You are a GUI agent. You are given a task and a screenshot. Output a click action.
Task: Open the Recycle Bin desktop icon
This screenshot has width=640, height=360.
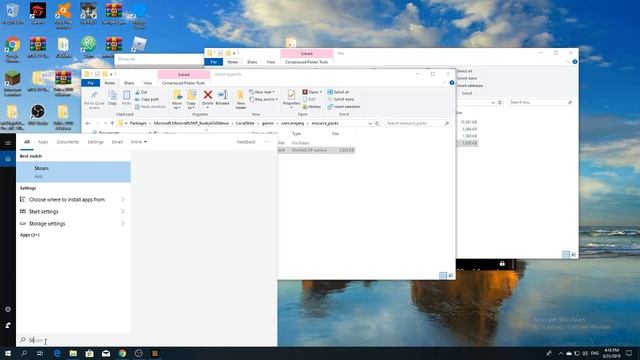click(x=13, y=14)
